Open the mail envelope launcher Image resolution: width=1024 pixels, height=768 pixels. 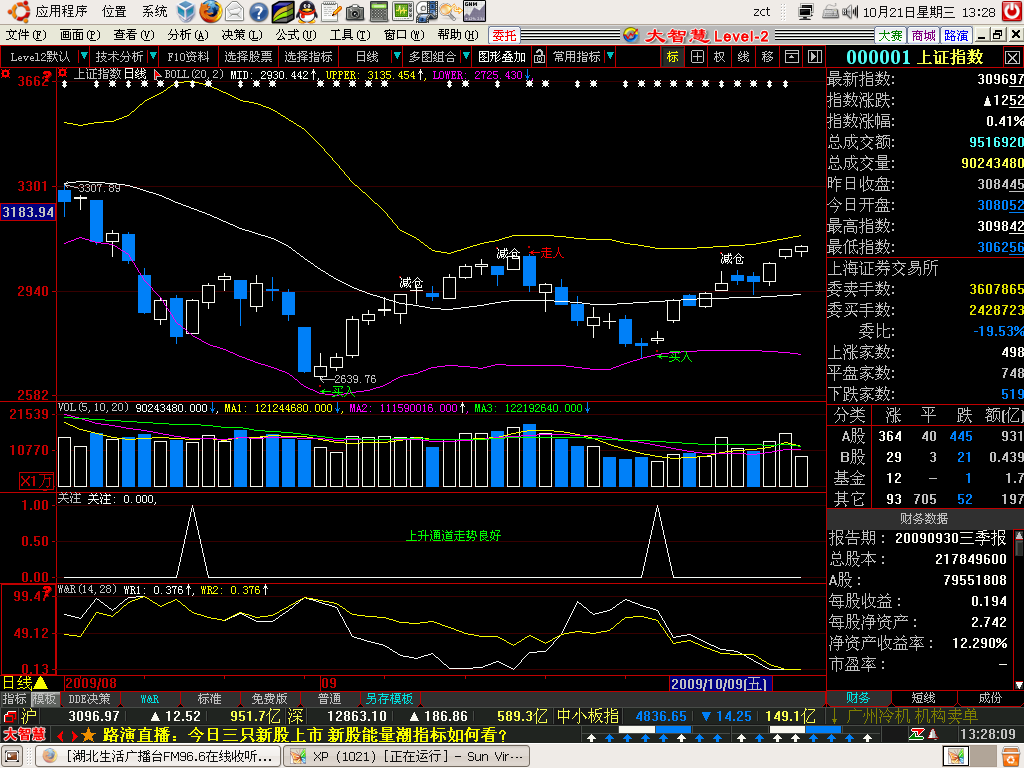234,11
